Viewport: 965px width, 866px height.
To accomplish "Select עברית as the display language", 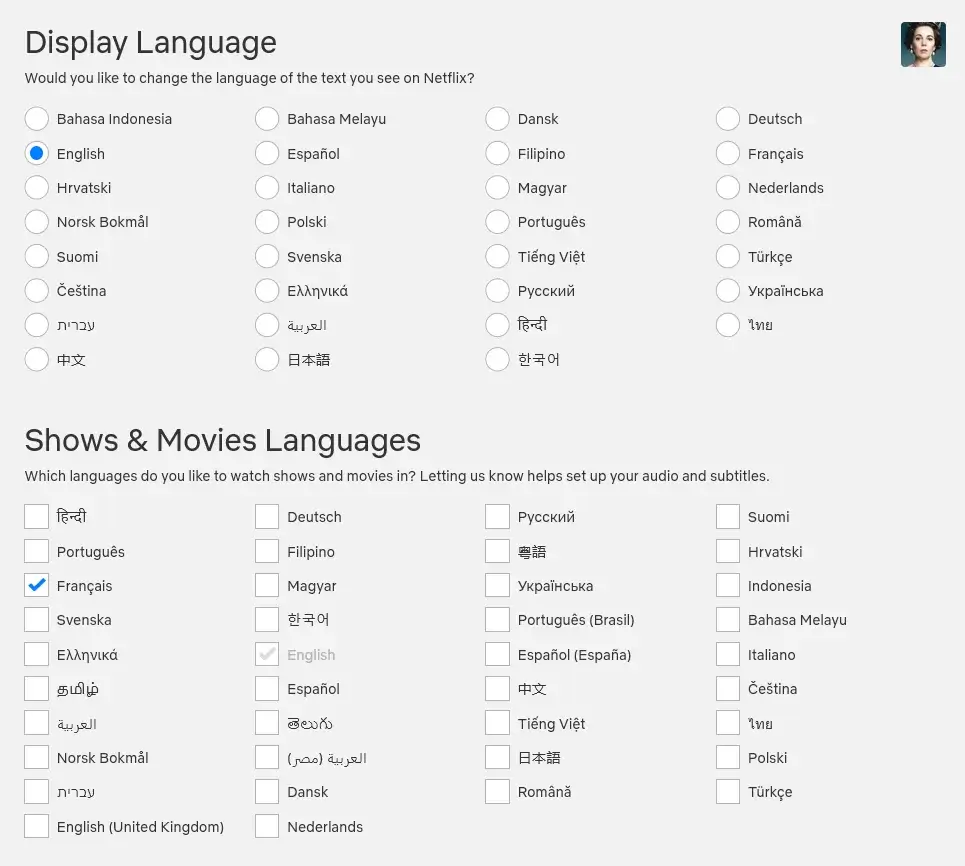I will (x=36, y=325).
